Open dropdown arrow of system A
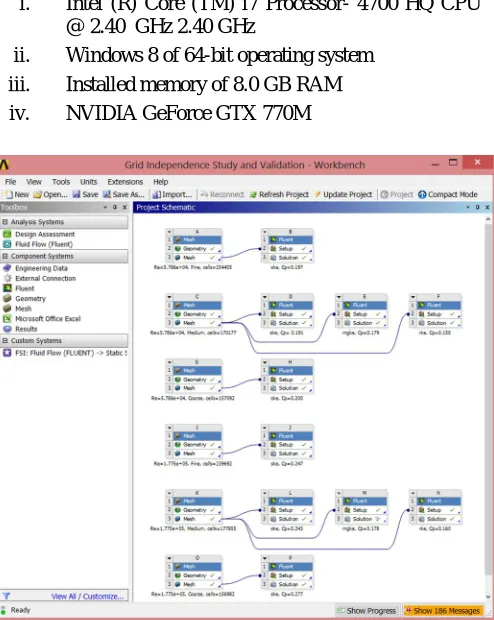 coord(169,232)
